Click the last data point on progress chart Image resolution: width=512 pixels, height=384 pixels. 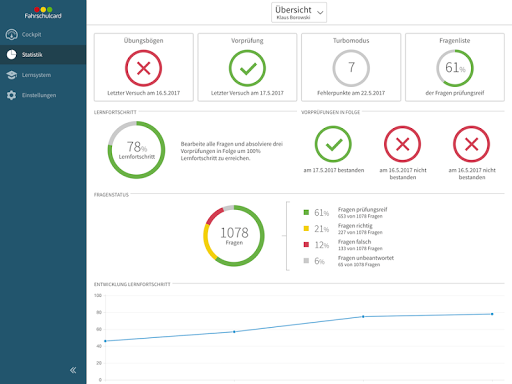click(x=492, y=314)
